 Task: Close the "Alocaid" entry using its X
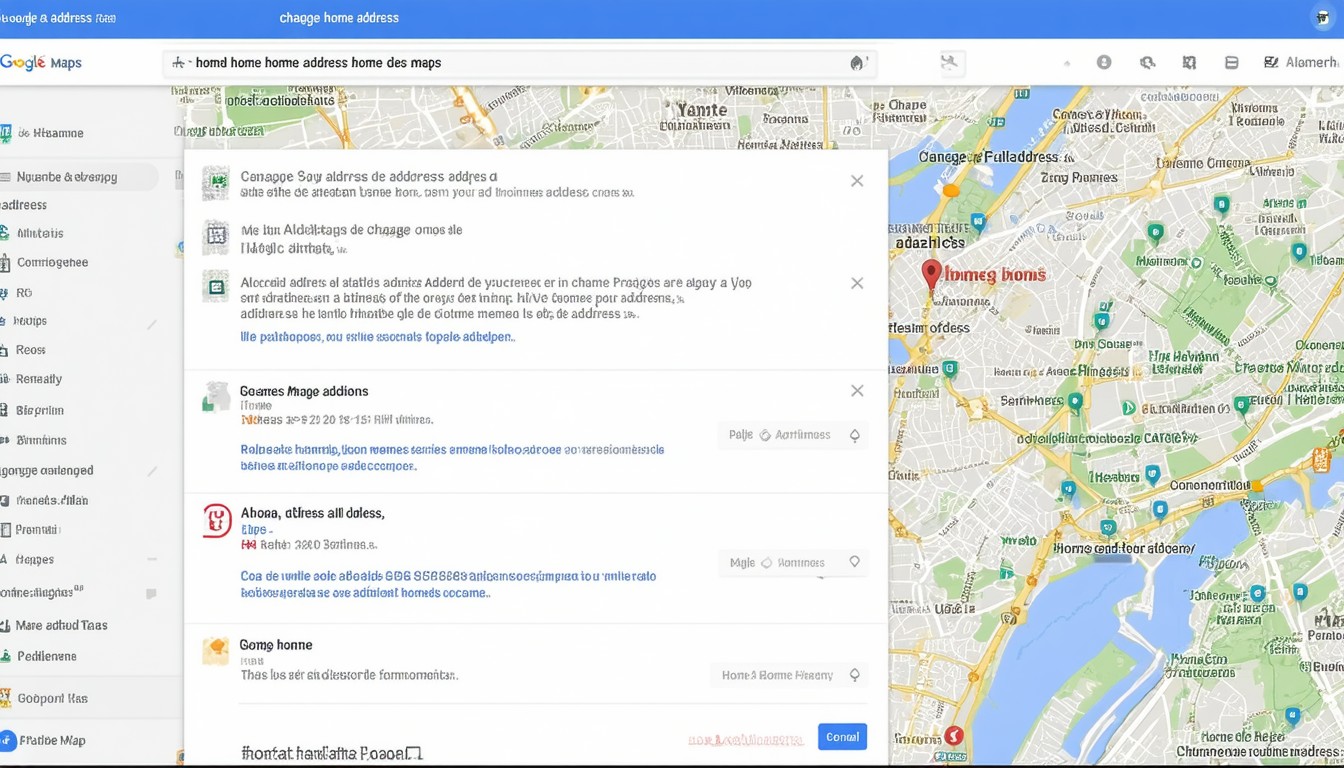pos(857,283)
